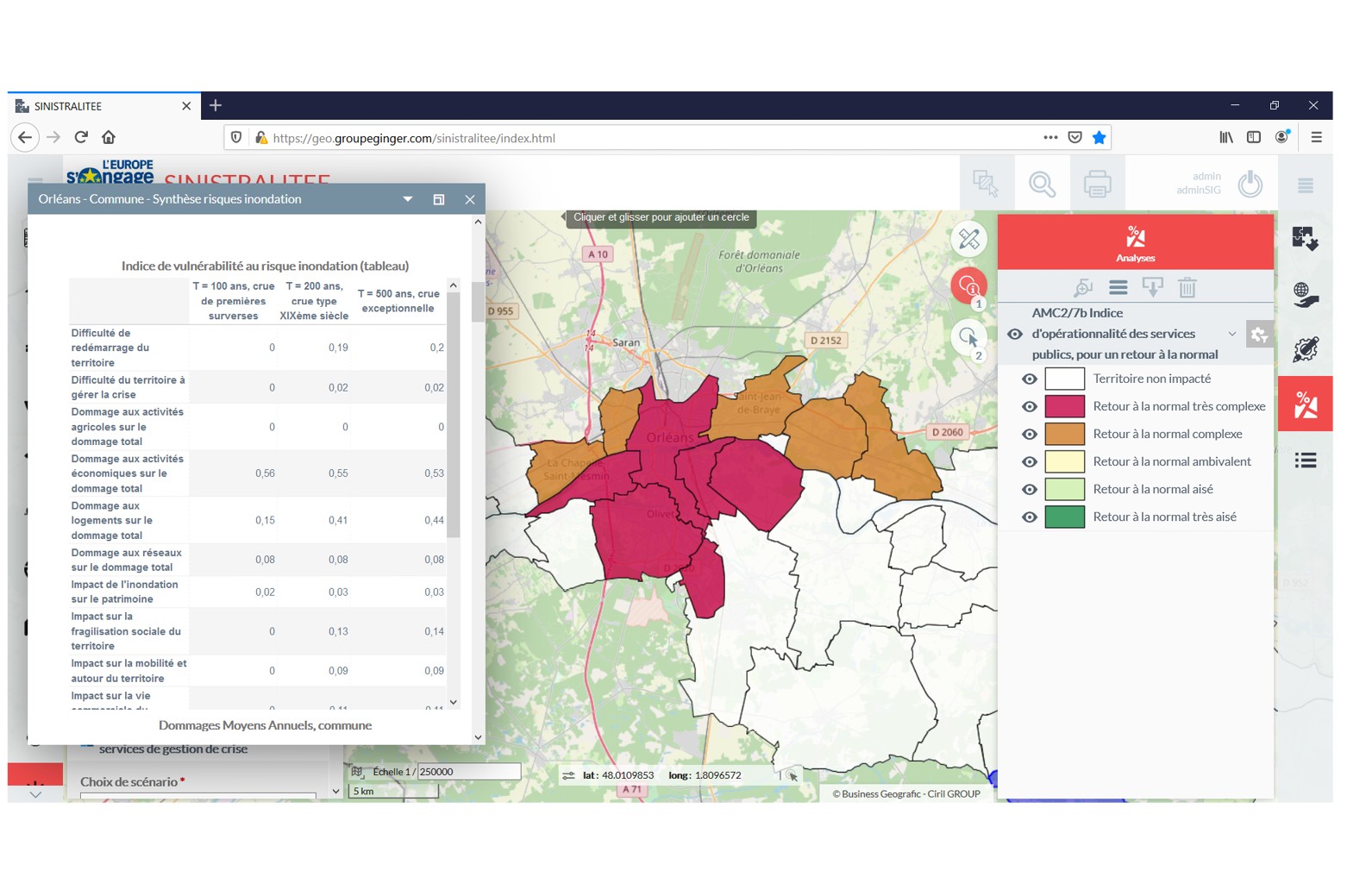Toggle visibility of the AMC2/7b Indice layer

[x=1015, y=334]
